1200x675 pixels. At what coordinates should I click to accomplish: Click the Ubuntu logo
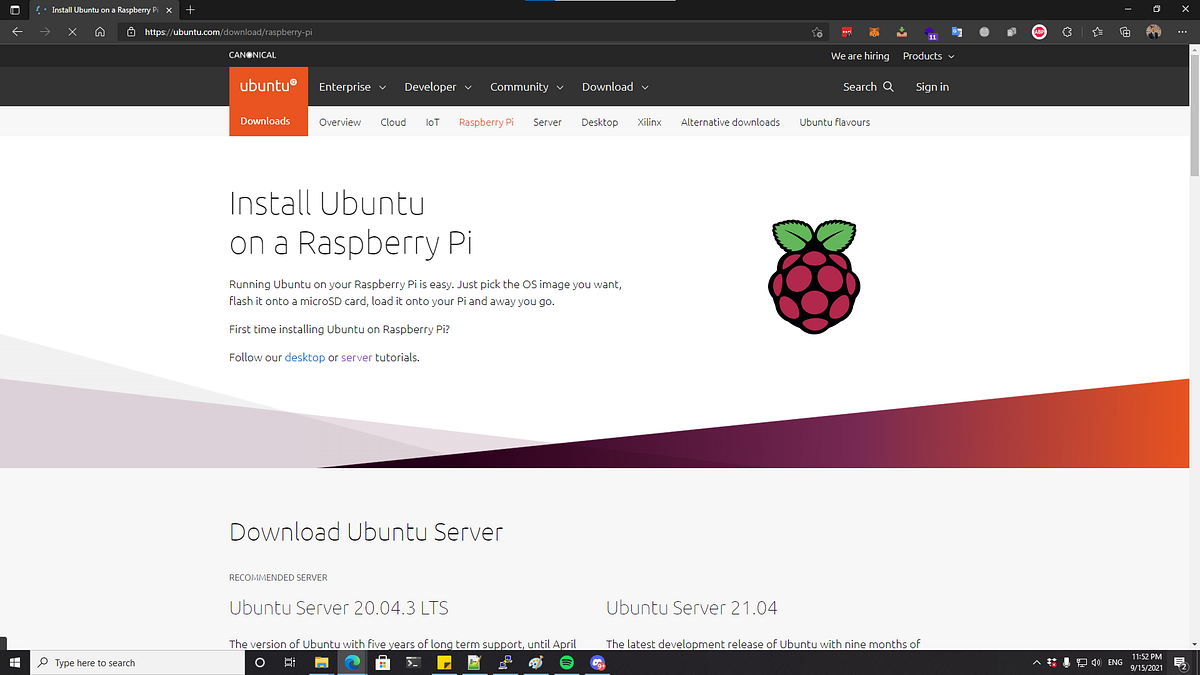[268, 87]
